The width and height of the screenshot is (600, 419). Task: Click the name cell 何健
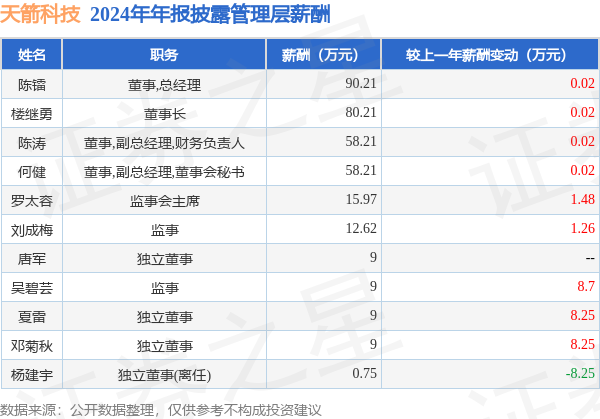point(32,172)
